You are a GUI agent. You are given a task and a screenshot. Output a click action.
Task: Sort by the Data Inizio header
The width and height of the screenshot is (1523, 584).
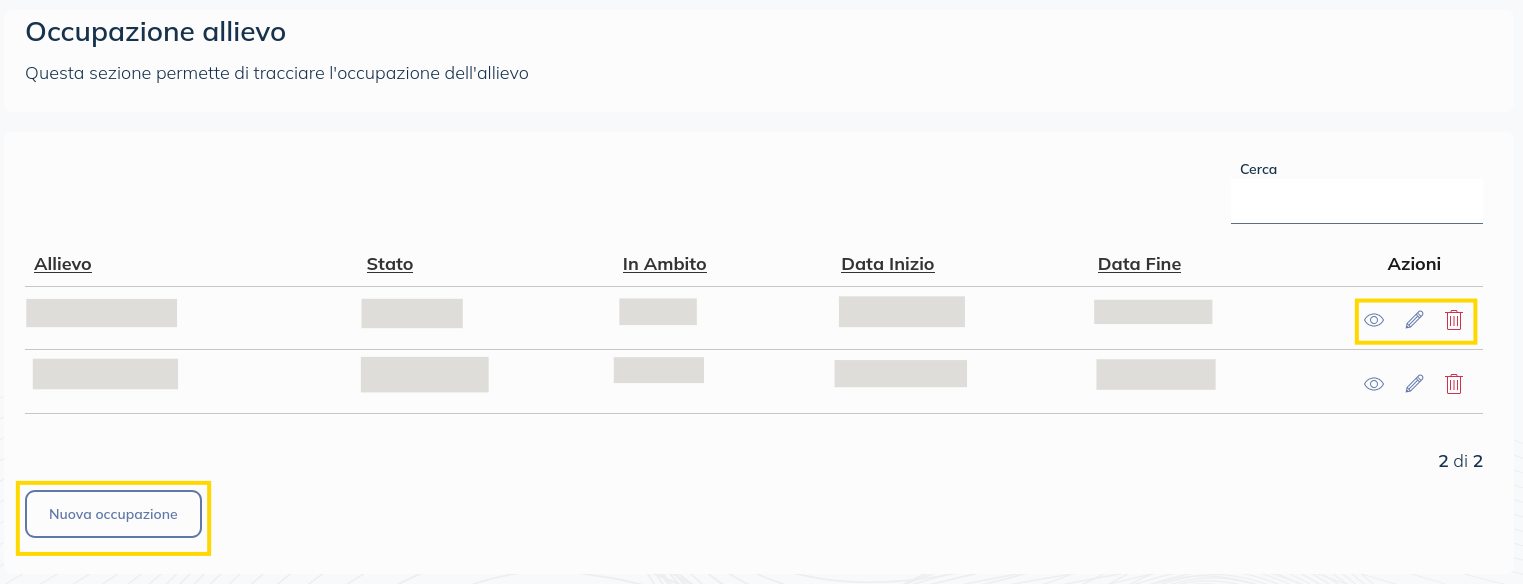[888, 265]
